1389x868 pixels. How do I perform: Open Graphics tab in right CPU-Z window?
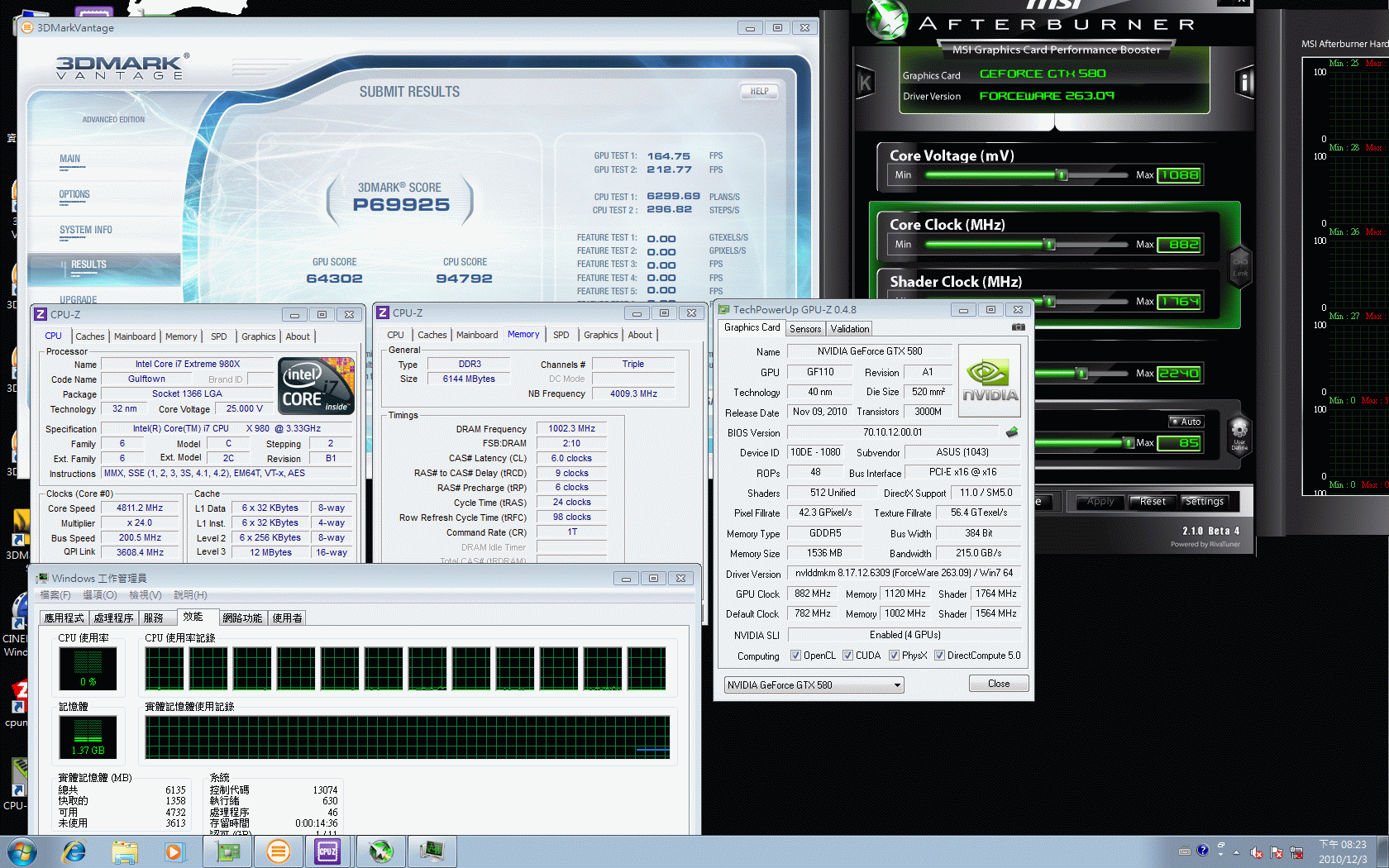tap(601, 335)
